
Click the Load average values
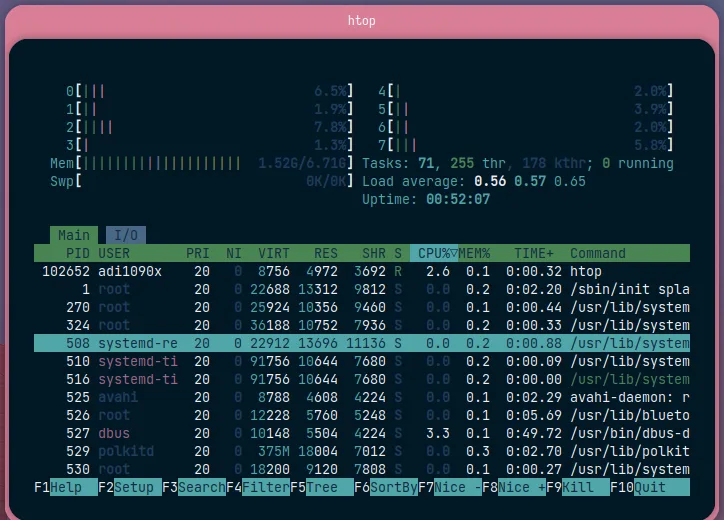(530, 181)
